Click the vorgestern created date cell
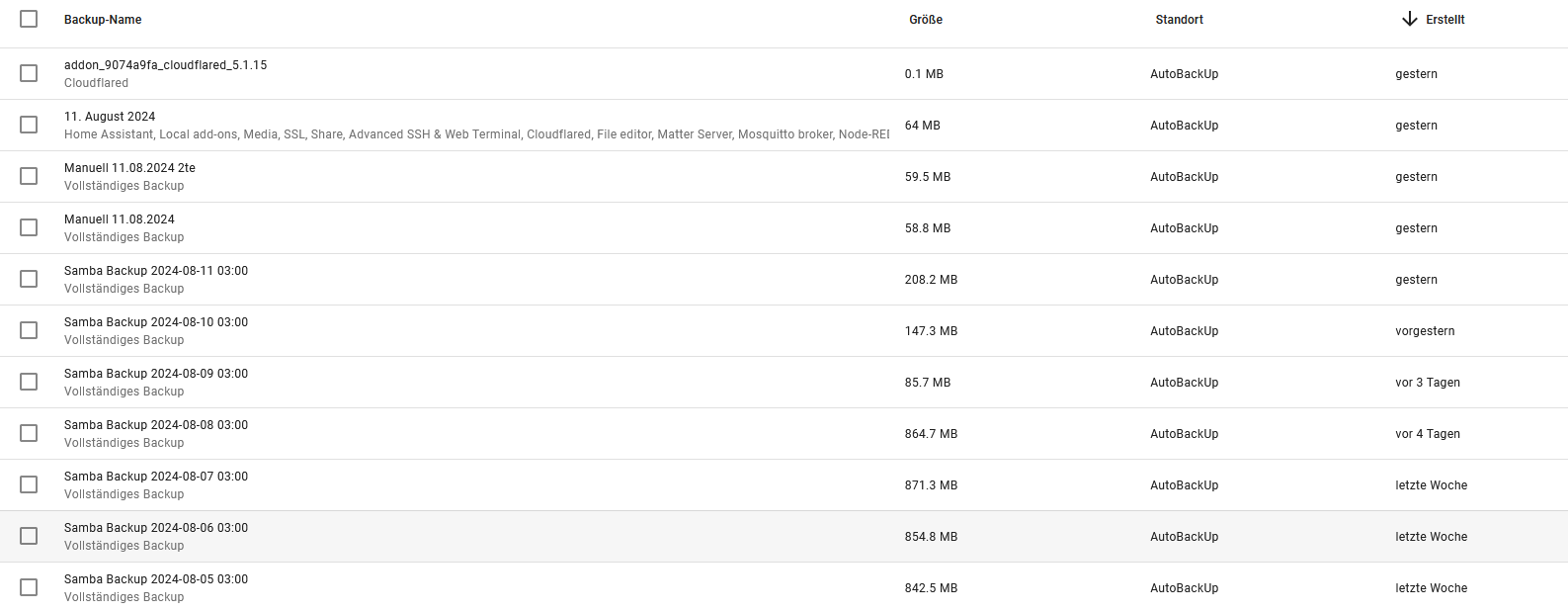The image size is (1568, 612). point(1425,331)
